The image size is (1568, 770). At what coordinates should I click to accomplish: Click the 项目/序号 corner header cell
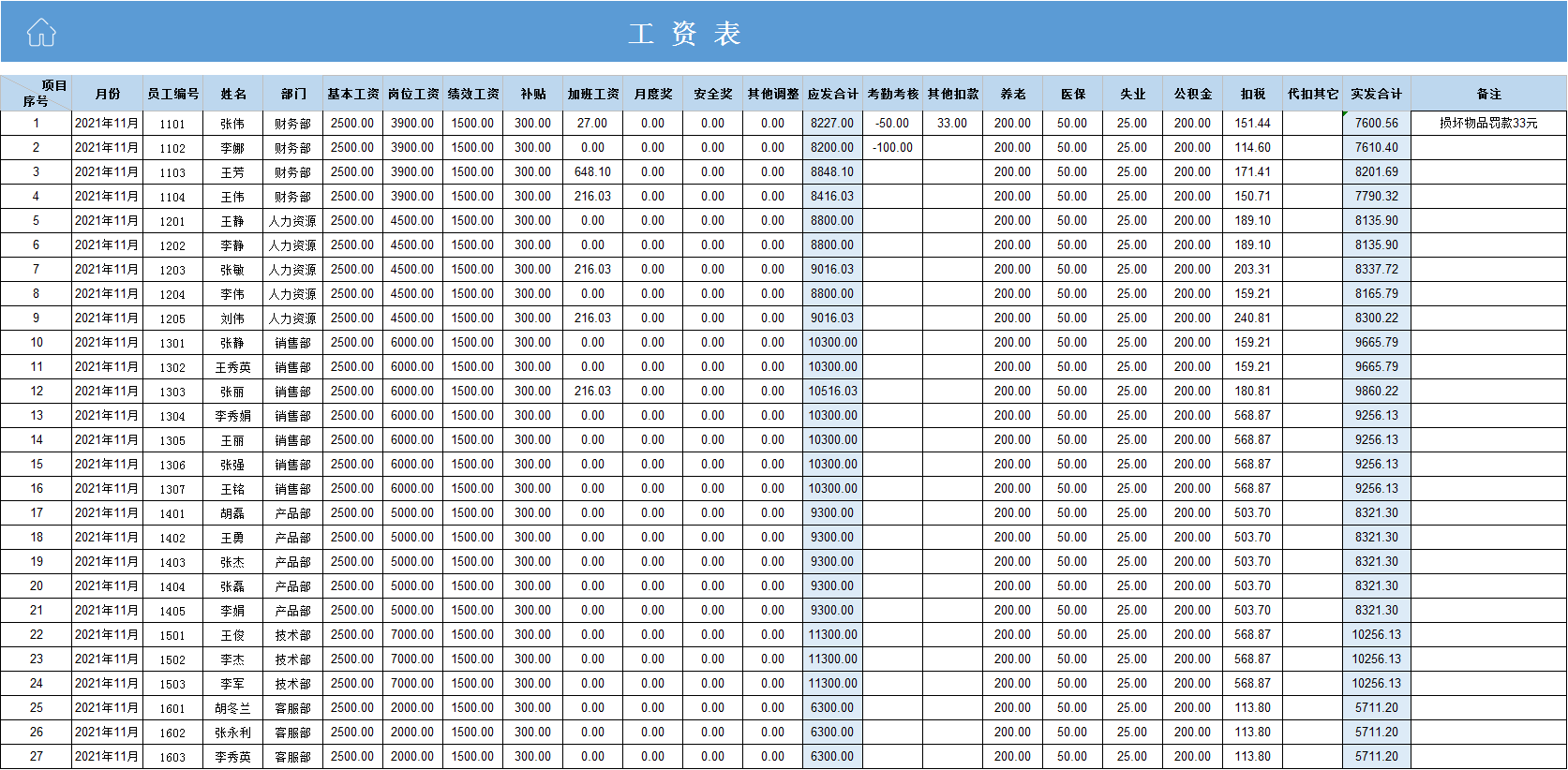[x=37, y=94]
